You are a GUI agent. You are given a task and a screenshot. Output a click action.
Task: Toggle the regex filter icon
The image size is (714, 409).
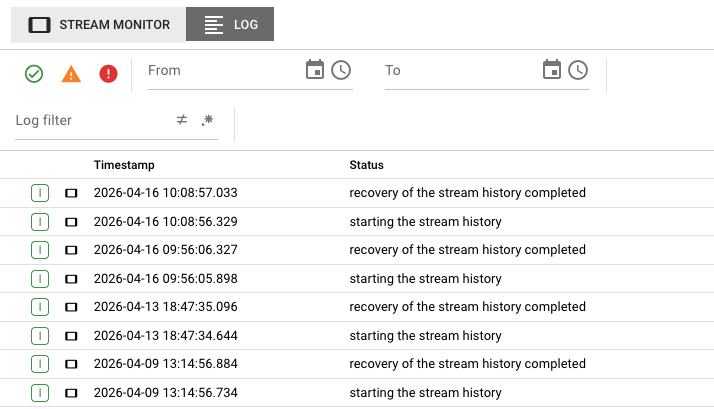pos(208,120)
